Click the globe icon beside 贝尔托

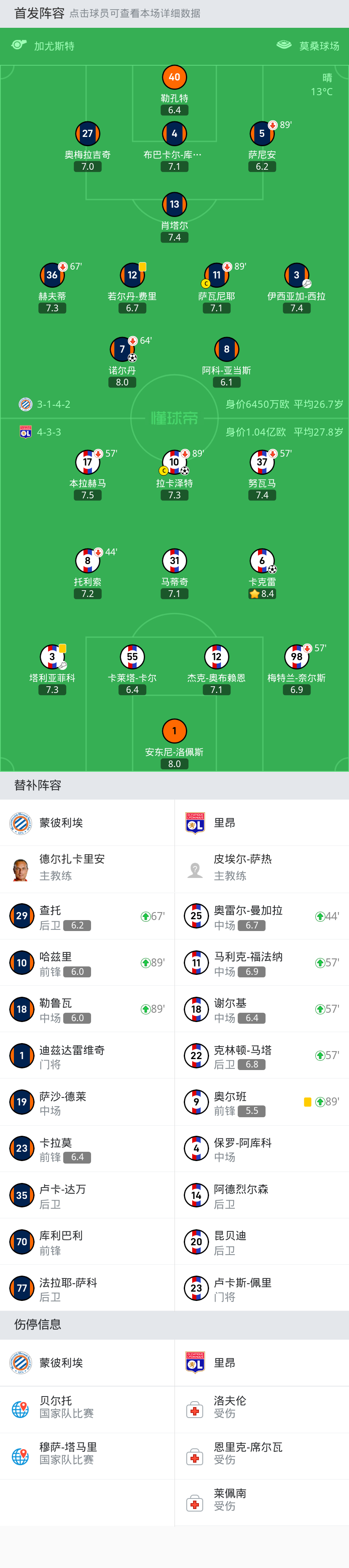tap(21, 1410)
